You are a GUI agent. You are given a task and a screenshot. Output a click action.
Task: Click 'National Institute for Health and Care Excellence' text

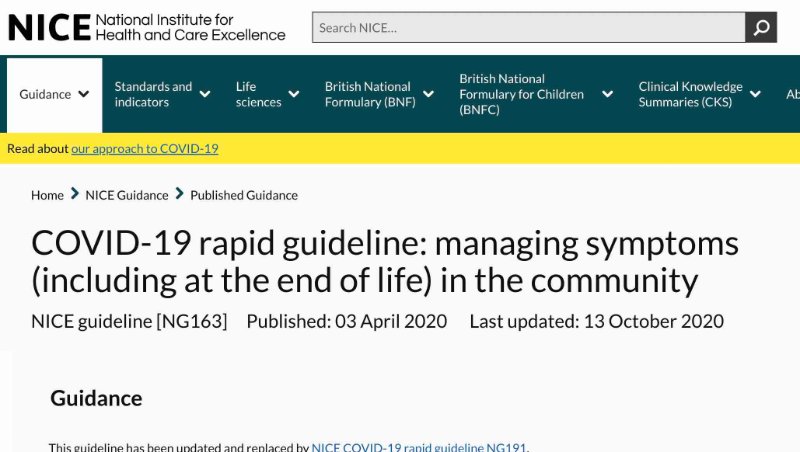[190, 28]
